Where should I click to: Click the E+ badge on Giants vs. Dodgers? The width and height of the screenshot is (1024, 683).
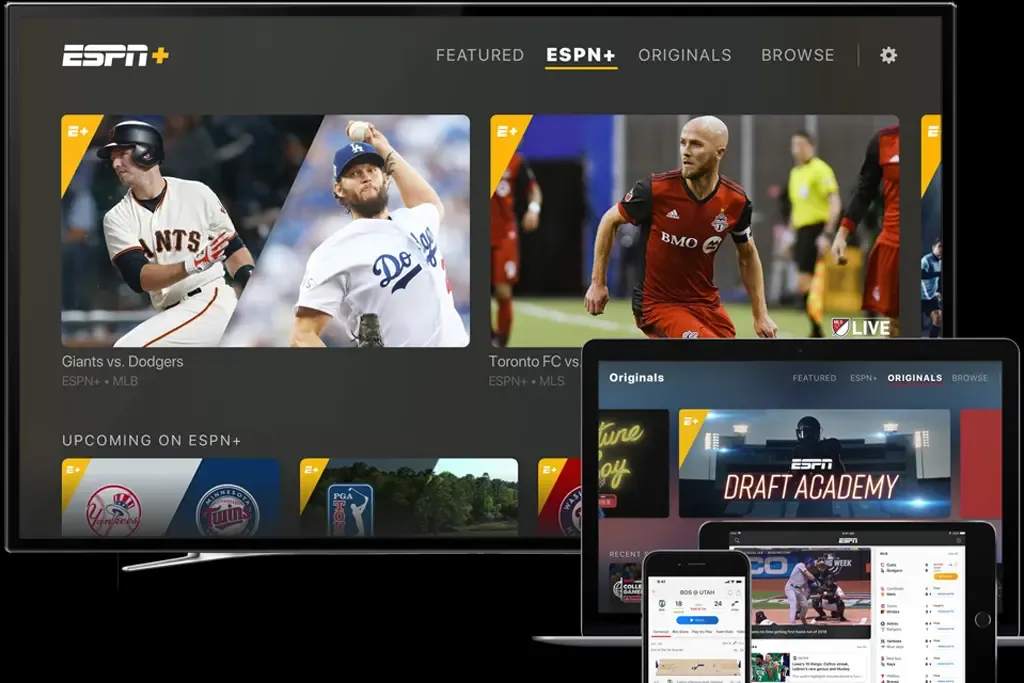pyautogui.click(x=76, y=132)
